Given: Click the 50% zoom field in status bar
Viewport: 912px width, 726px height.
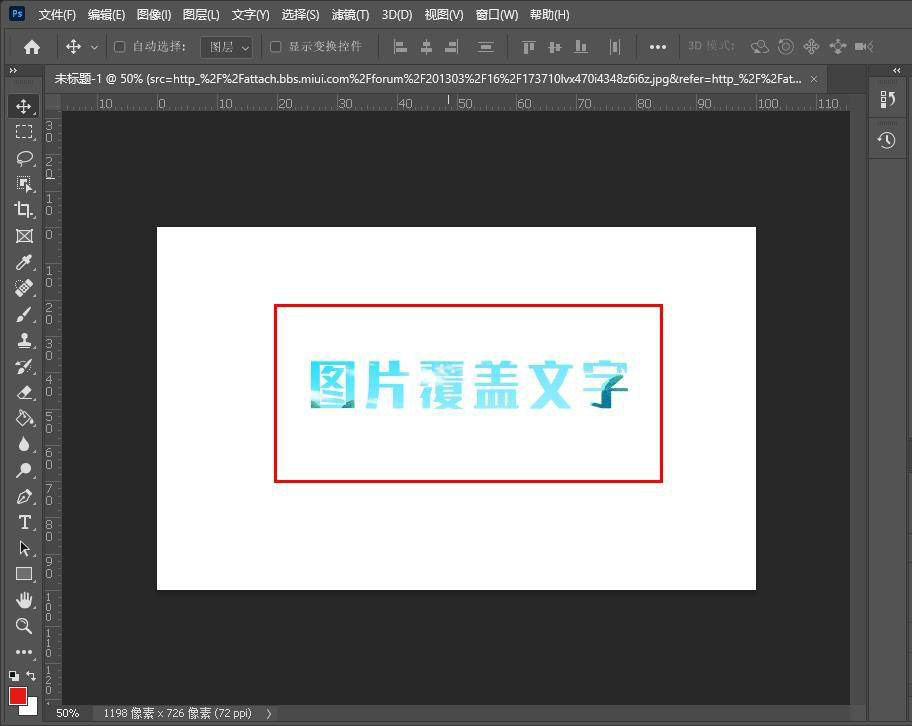Looking at the screenshot, I should point(66,713).
